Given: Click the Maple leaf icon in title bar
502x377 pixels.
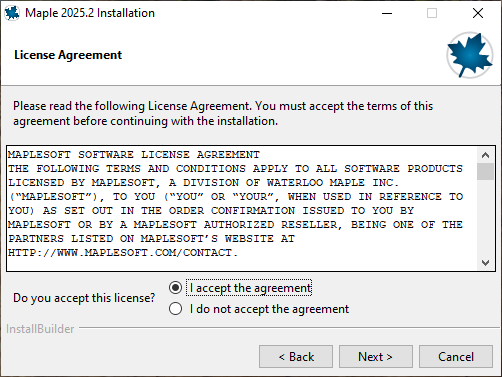Looking at the screenshot, I should point(12,13).
